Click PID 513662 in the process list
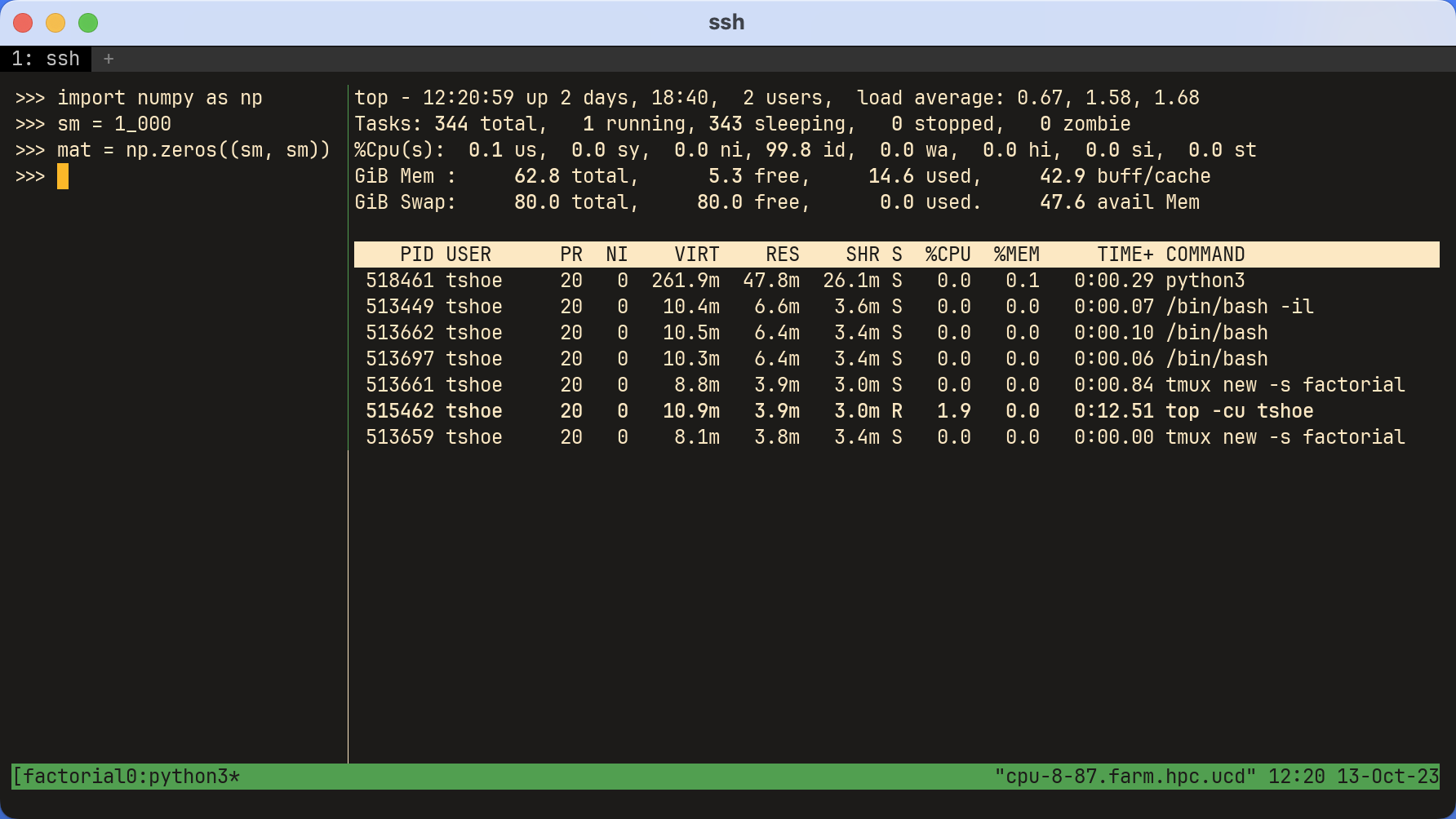 [x=400, y=333]
